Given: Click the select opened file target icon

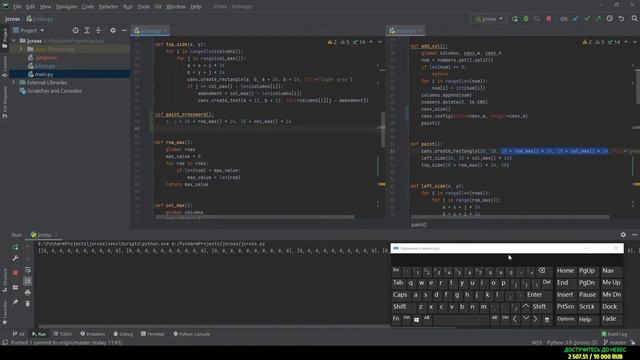Looking at the screenshot, I should click(x=76, y=30).
